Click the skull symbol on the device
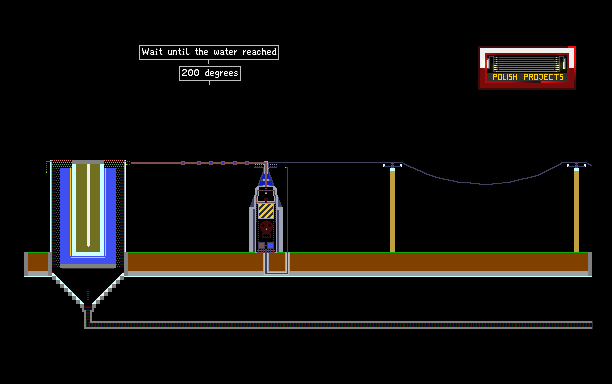The image size is (612, 384). coord(266,229)
